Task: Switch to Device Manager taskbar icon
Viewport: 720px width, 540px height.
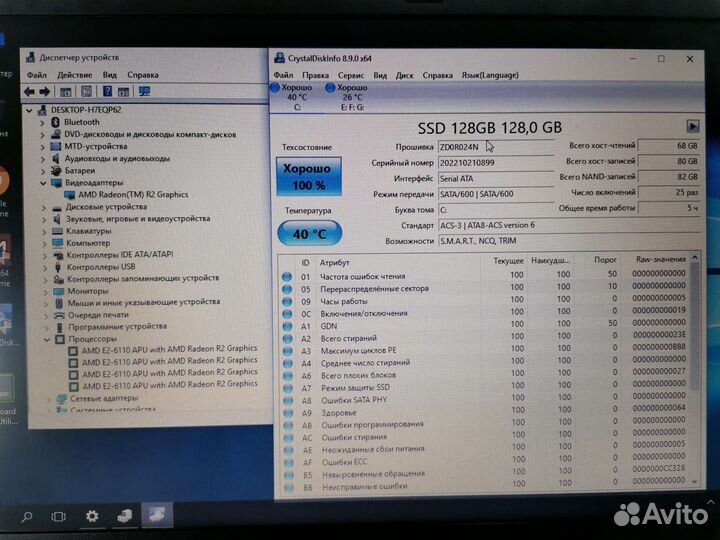Action: tap(124, 516)
